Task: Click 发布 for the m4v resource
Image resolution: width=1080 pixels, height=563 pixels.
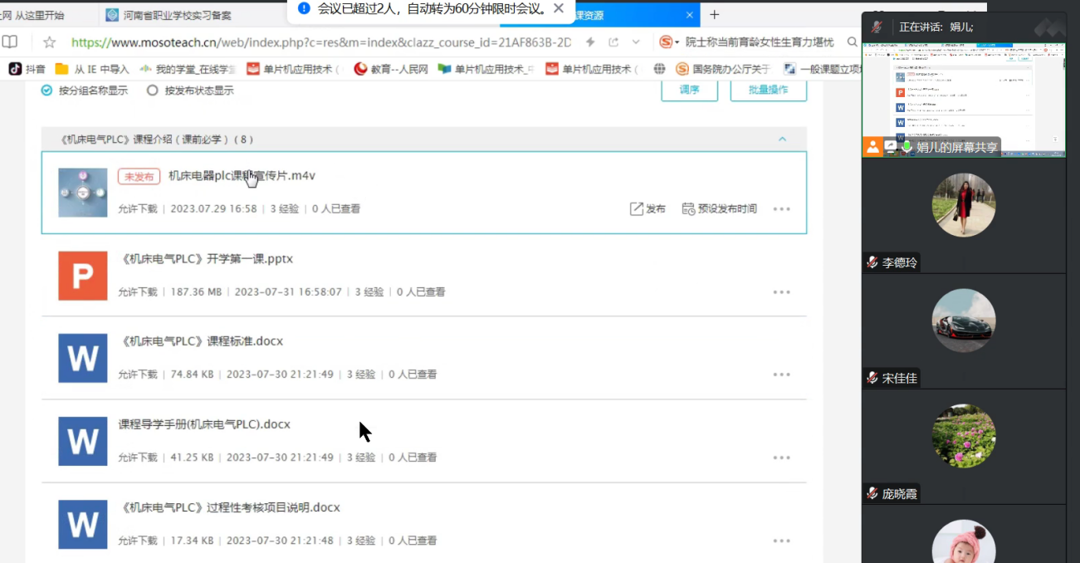Action: (x=647, y=209)
